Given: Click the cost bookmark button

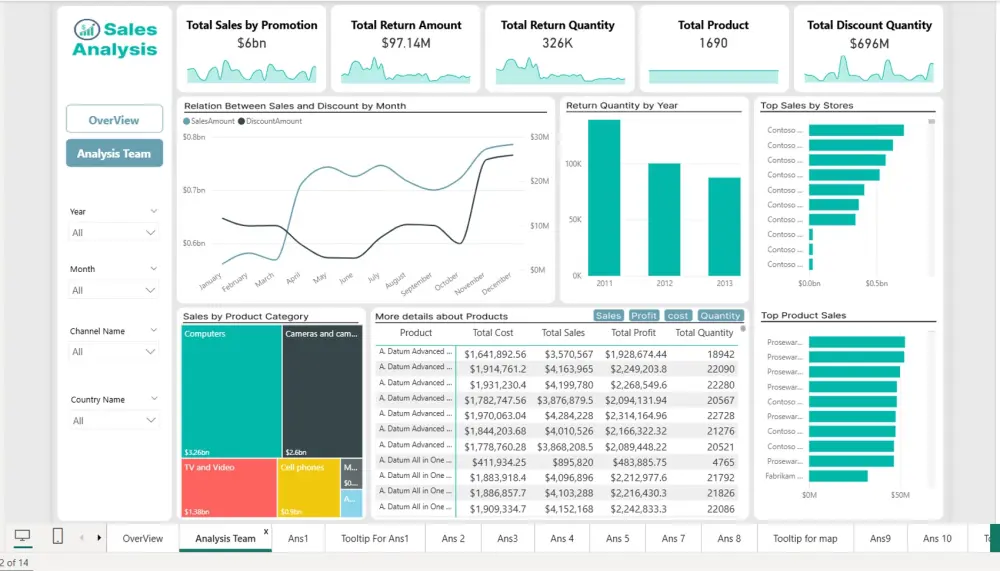Looking at the screenshot, I should pyautogui.click(x=677, y=316).
